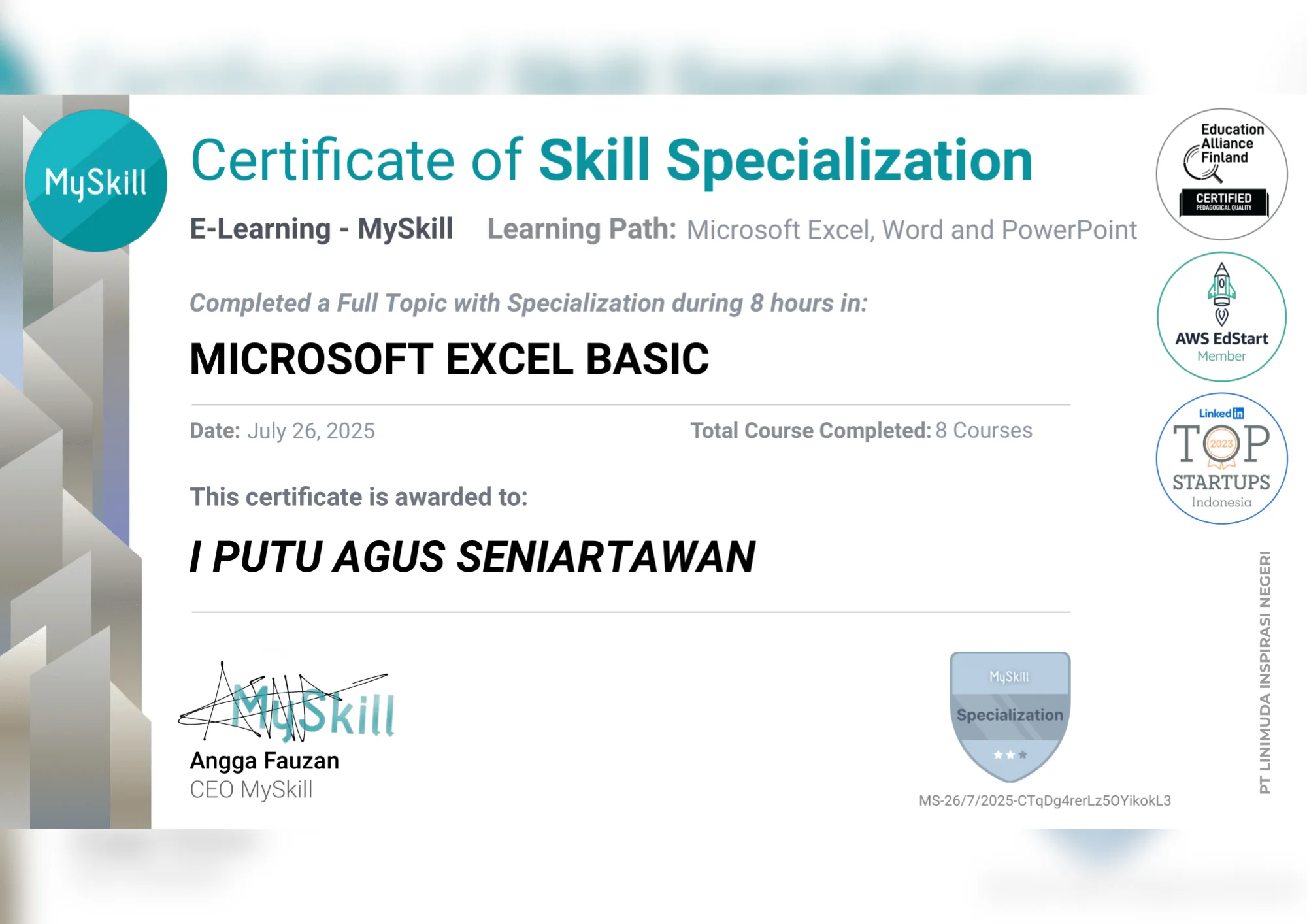Click 'This certificate is awarded to:' text
Screen dimensions: 1307x924
359,497
